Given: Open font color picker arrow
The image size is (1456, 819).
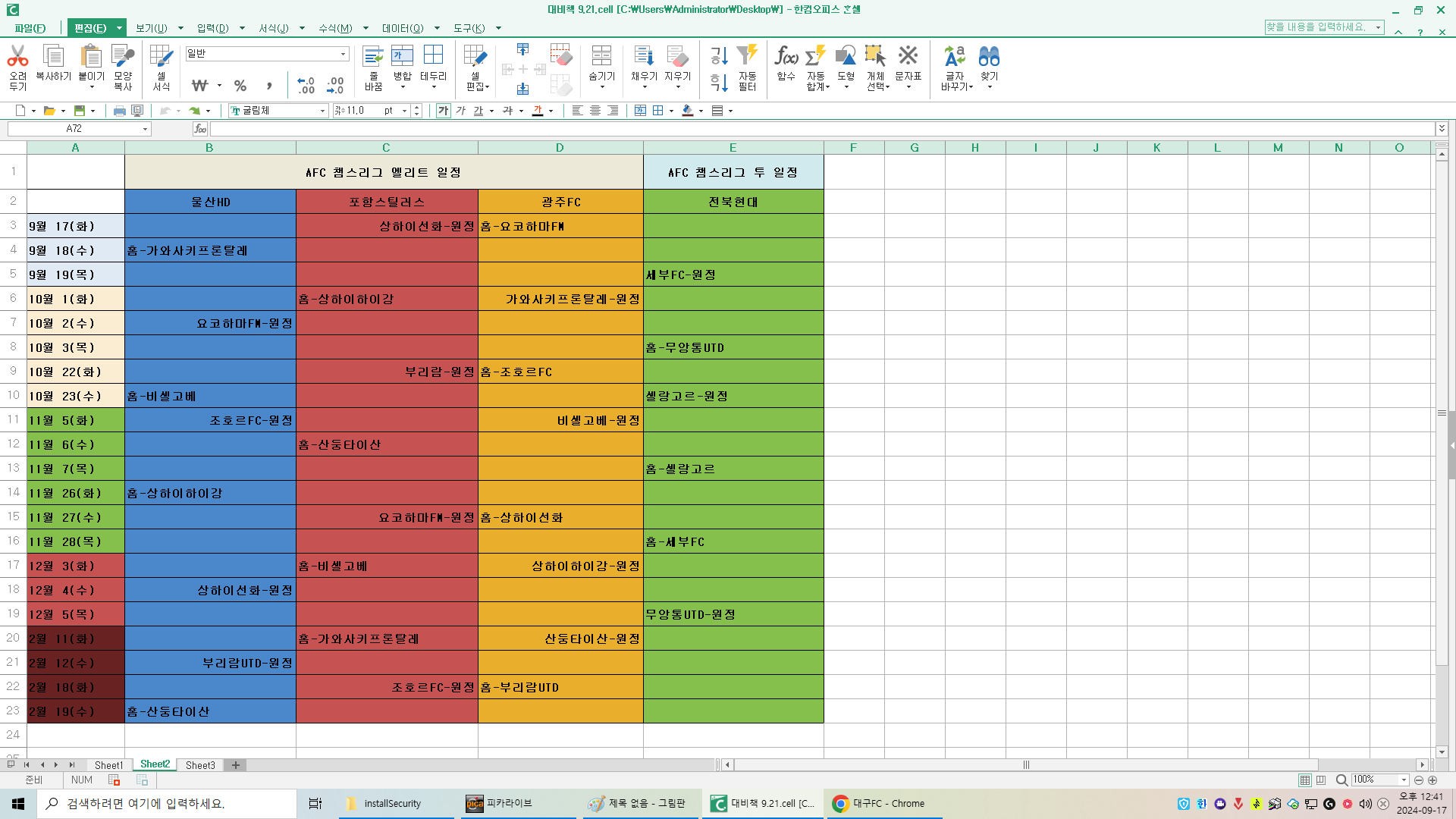Looking at the screenshot, I should click(x=551, y=111).
